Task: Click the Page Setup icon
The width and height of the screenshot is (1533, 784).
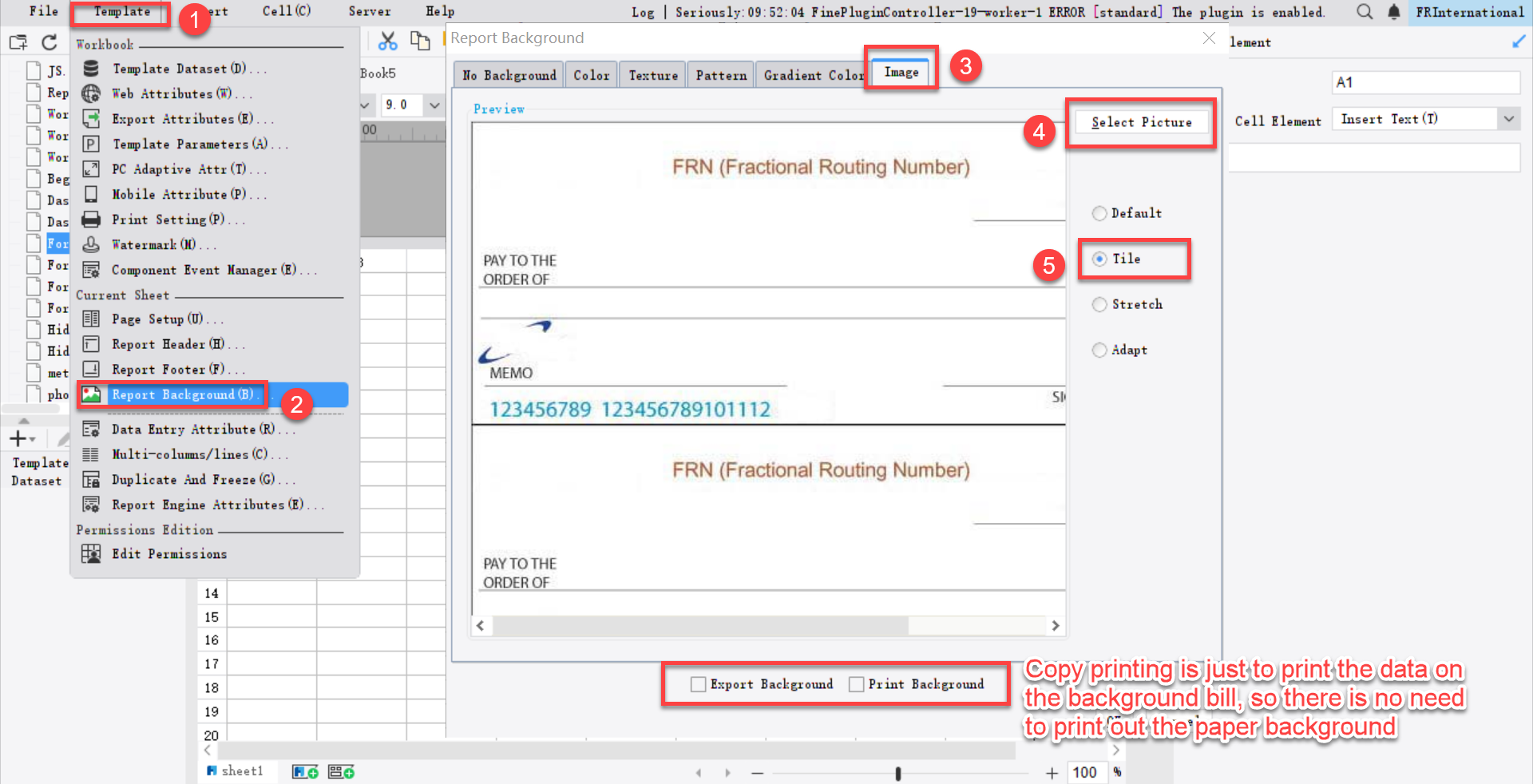Action: [90, 319]
